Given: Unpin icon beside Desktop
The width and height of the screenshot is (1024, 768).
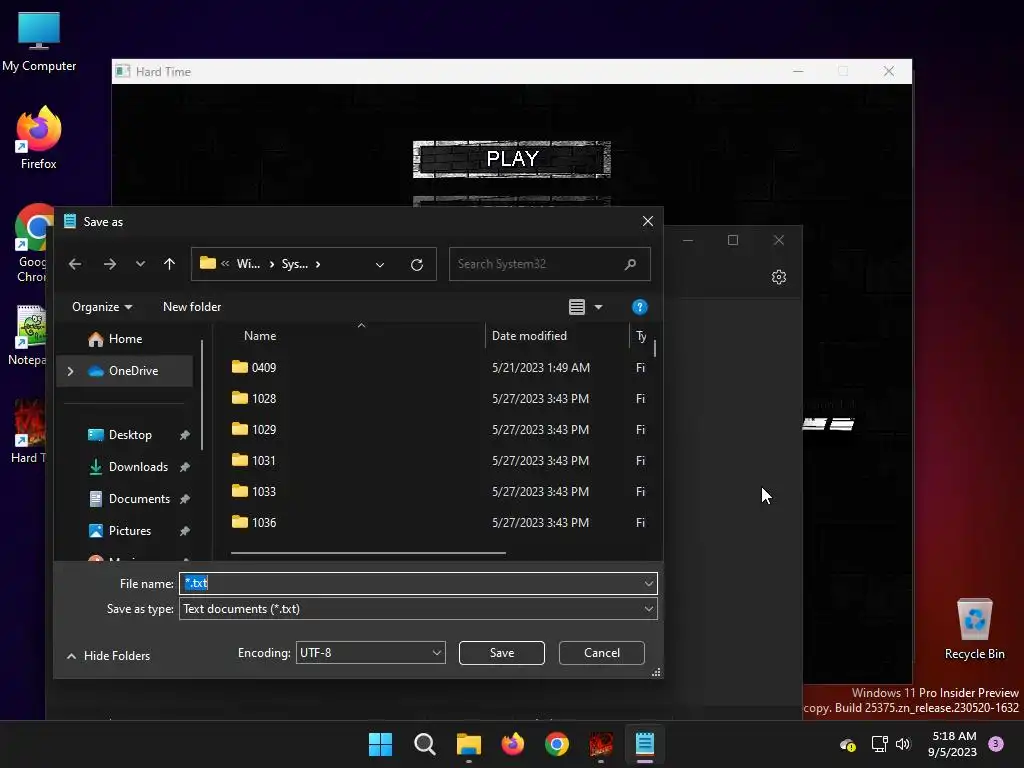Looking at the screenshot, I should click(185, 435).
